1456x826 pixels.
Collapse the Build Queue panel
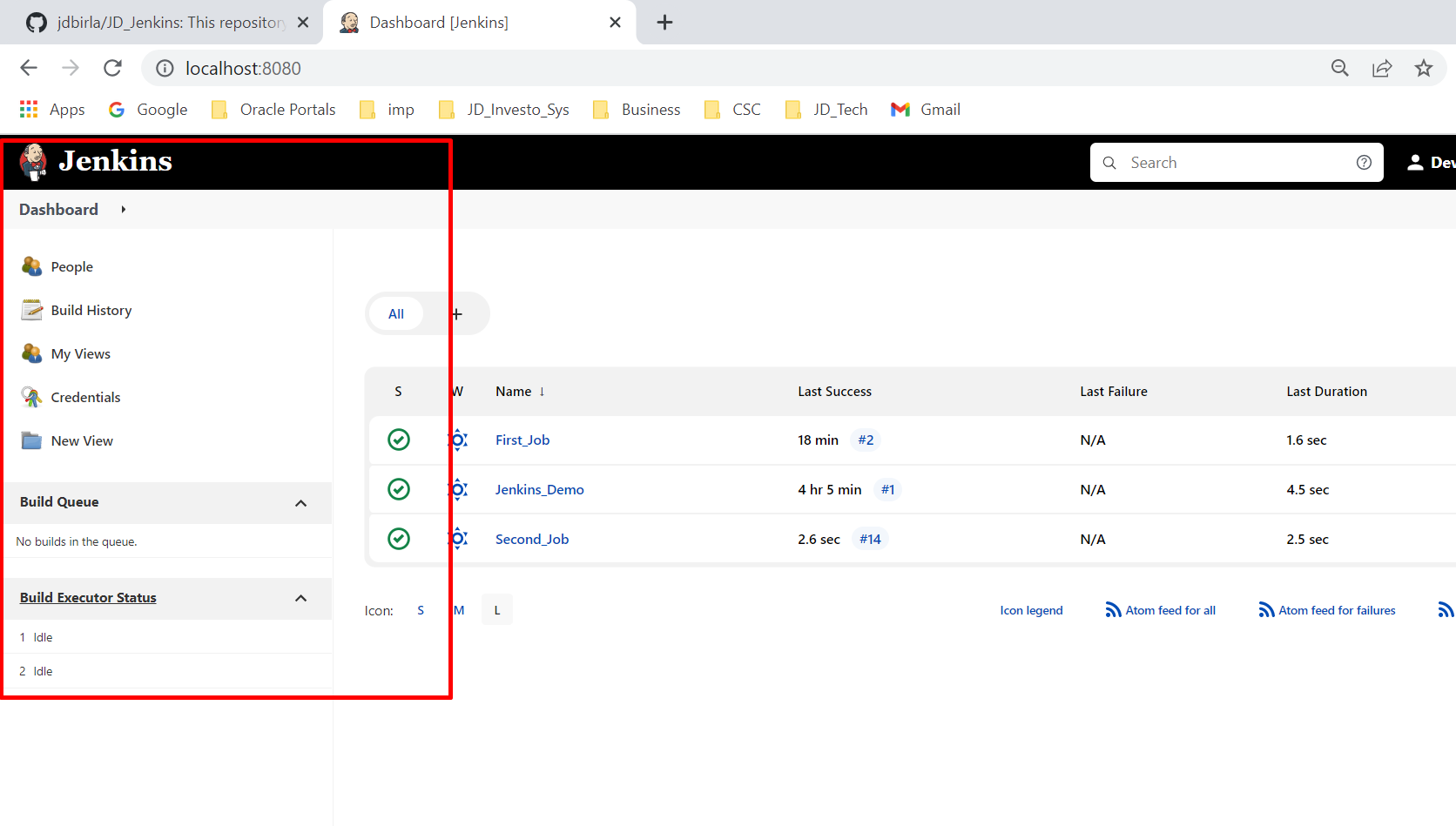[301, 503]
